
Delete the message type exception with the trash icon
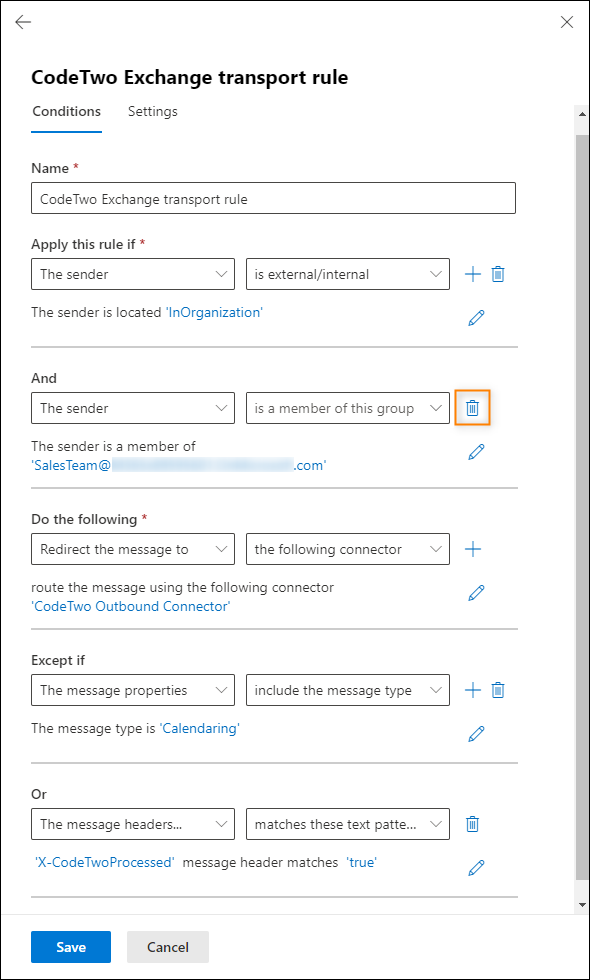point(498,690)
